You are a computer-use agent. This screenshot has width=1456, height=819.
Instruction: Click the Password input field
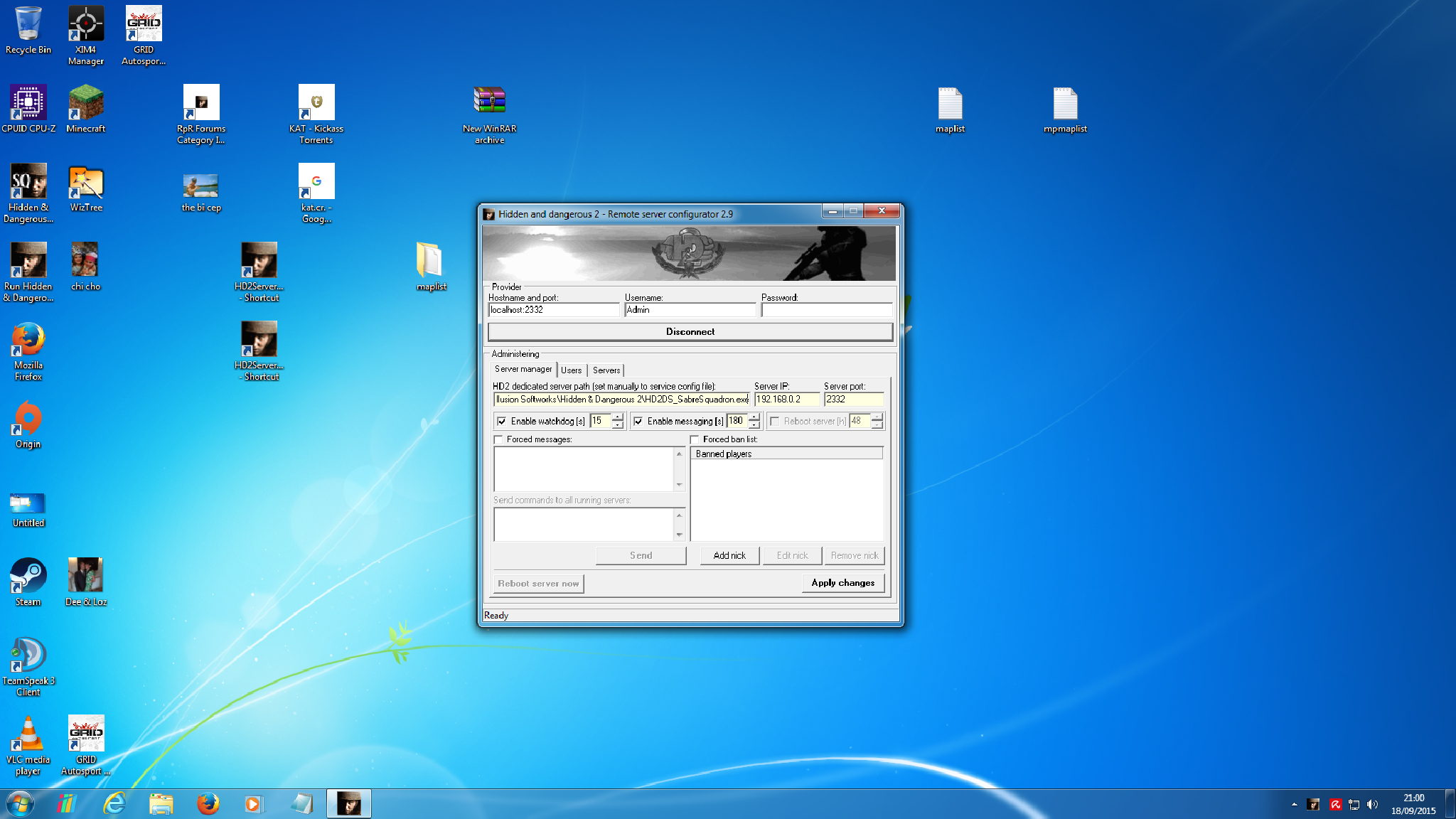pos(826,310)
